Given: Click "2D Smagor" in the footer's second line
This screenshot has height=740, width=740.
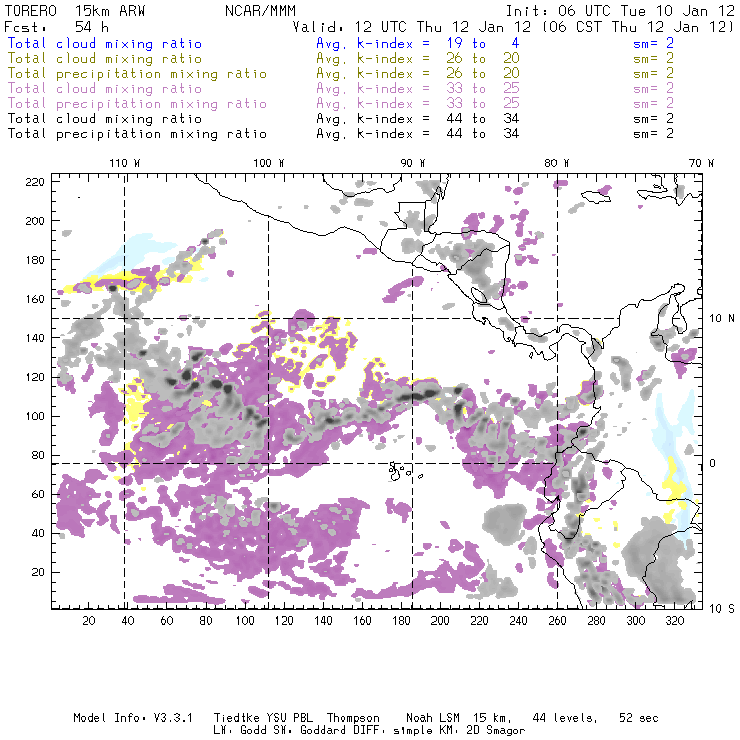Looking at the screenshot, I should pos(496,730).
